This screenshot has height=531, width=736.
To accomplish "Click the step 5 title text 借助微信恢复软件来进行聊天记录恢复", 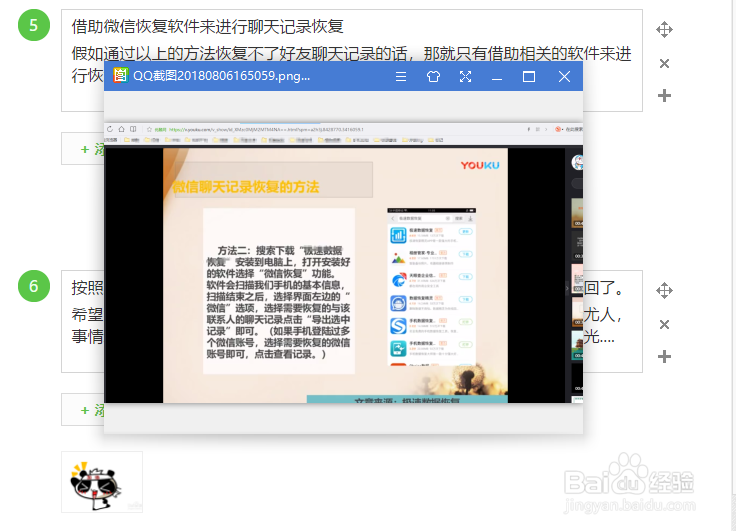I will point(207,26).
